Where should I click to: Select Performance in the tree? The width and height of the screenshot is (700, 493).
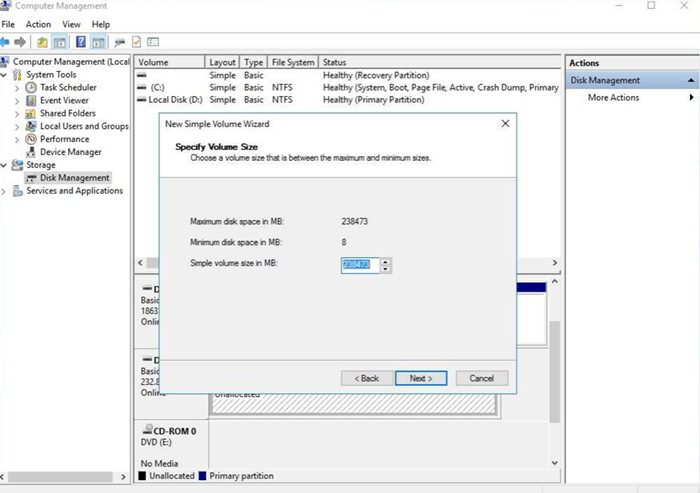click(x=64, y=140)
